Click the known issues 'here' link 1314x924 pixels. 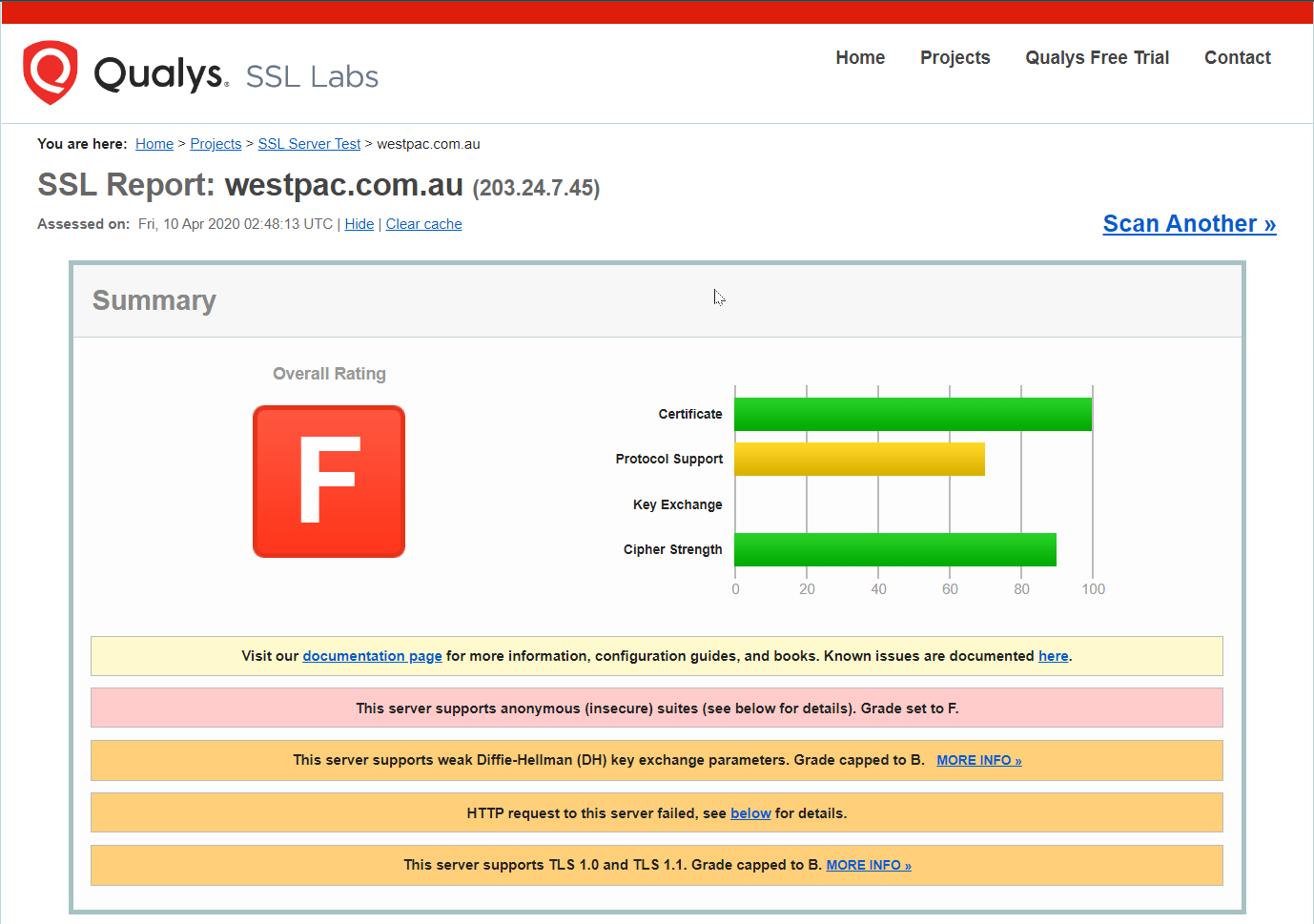(x=1053, y=656)
